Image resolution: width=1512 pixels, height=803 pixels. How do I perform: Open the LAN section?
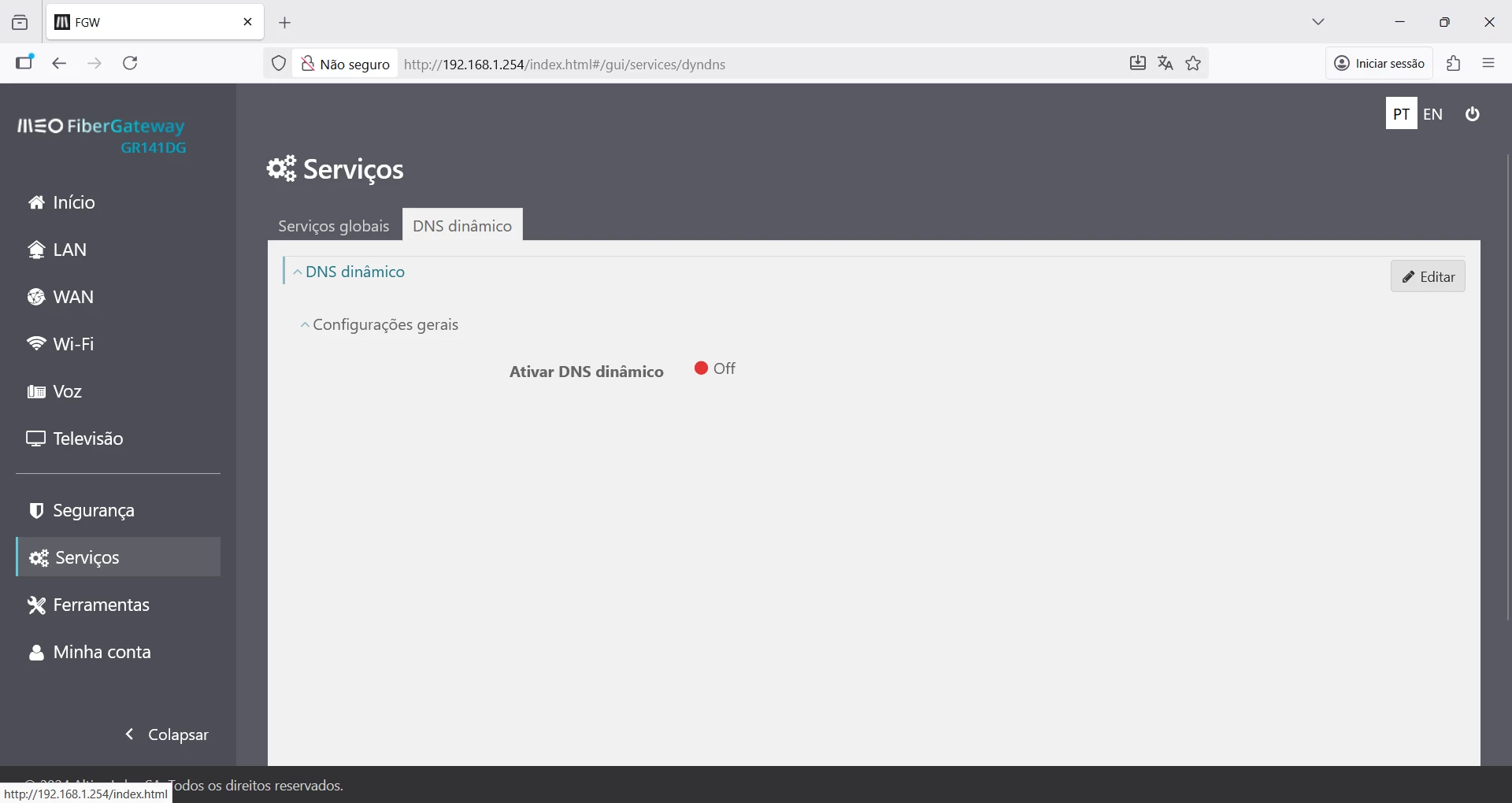coord(57,250)
